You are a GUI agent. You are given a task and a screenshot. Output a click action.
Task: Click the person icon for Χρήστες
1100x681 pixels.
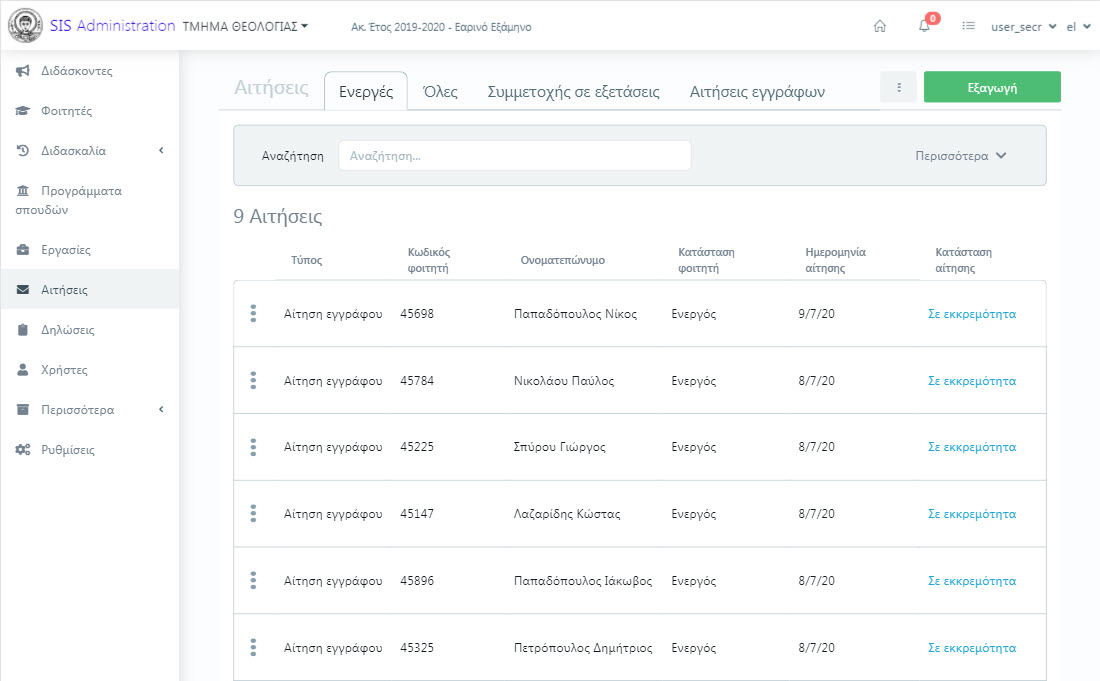coord(23,370)
